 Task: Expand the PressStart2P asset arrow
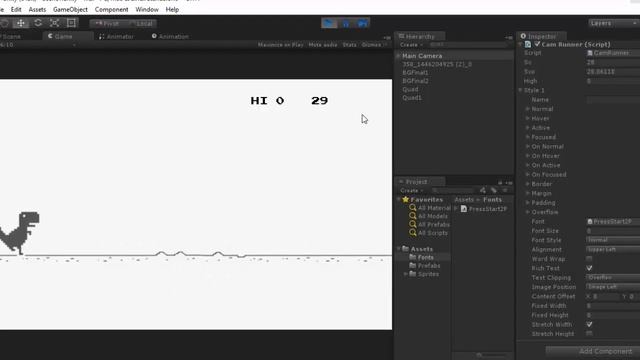point(456,209)
